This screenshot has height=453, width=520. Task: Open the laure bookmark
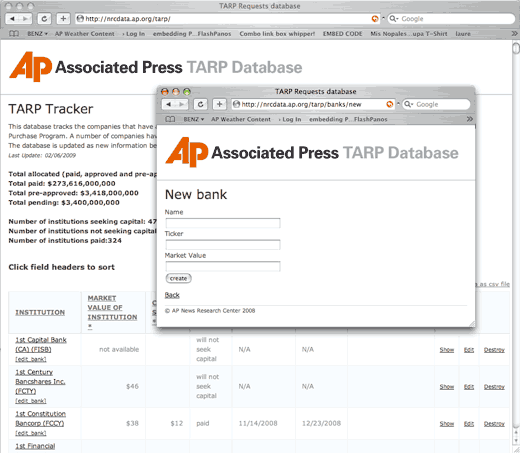463,34
